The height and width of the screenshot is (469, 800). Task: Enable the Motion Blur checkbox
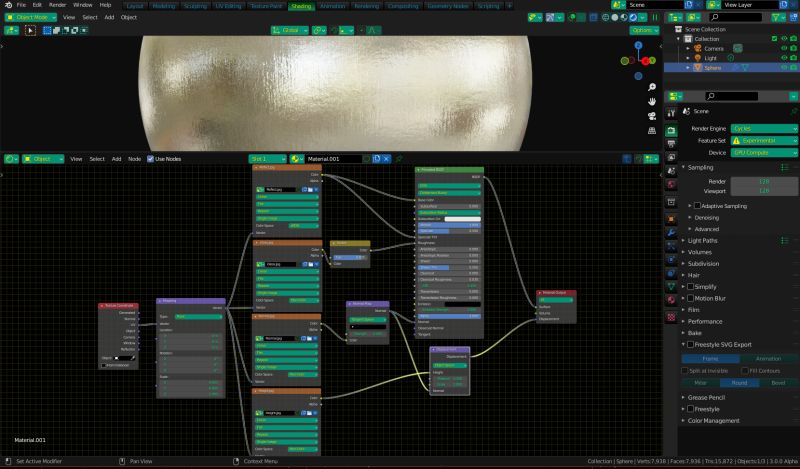[x=690, y=299]
